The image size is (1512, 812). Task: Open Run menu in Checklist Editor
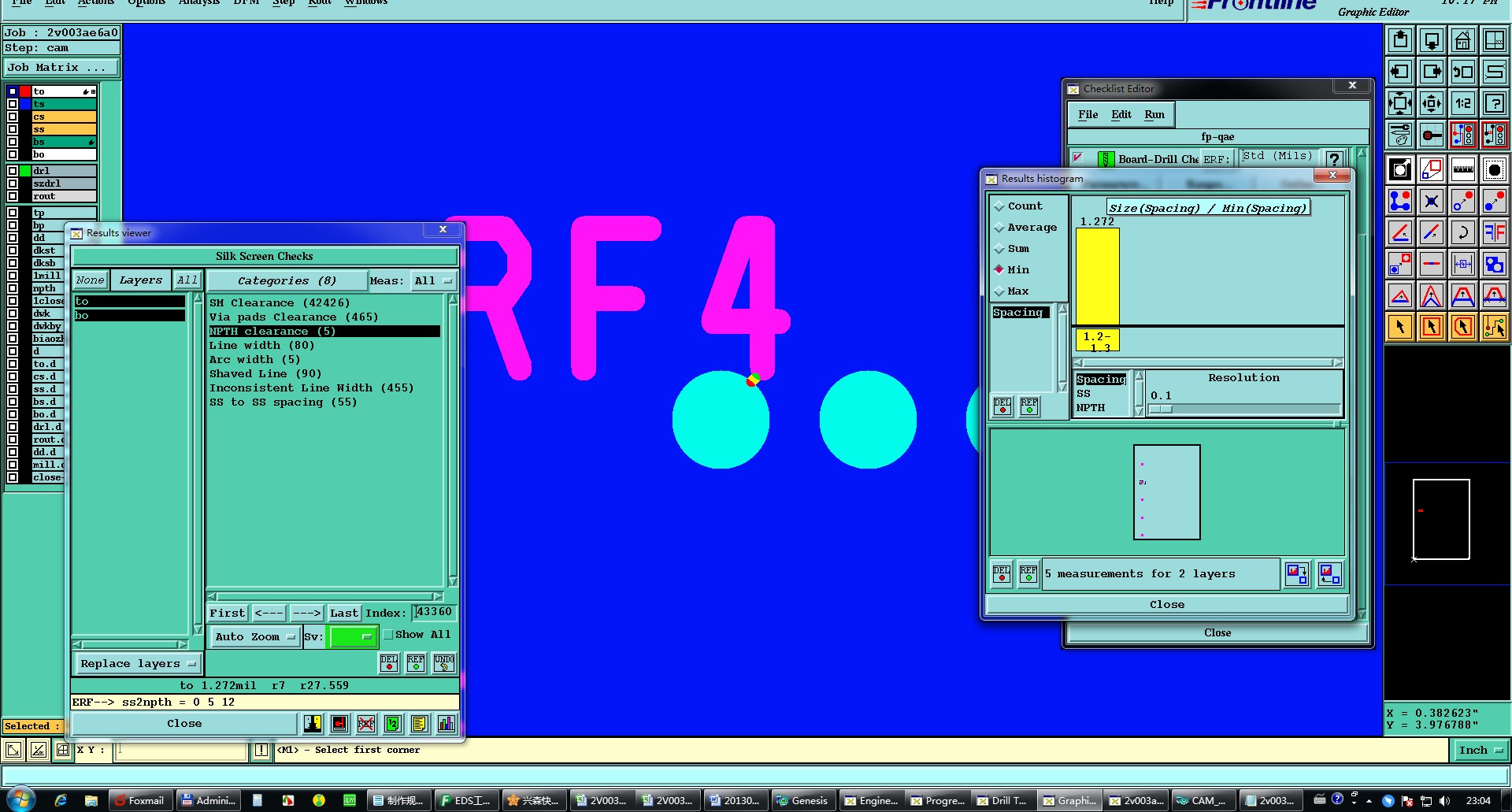[x=1154, y=115]
